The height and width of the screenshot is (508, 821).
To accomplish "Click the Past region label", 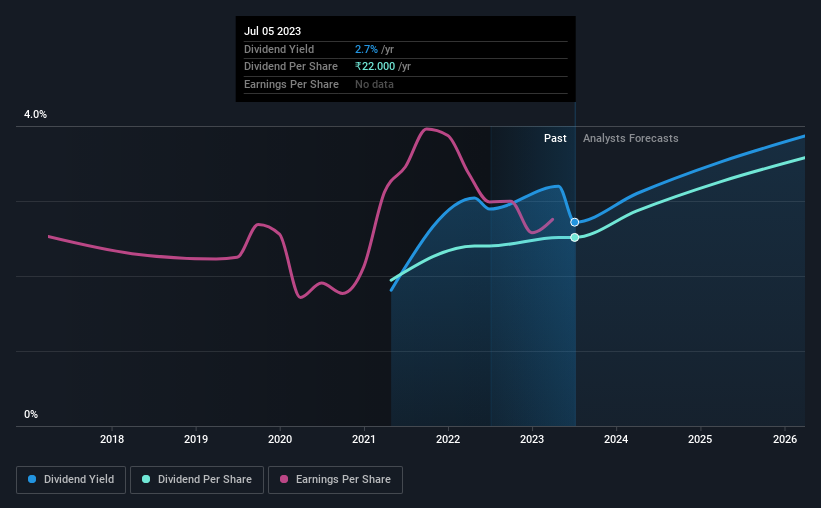I will [x=555, y=138].
